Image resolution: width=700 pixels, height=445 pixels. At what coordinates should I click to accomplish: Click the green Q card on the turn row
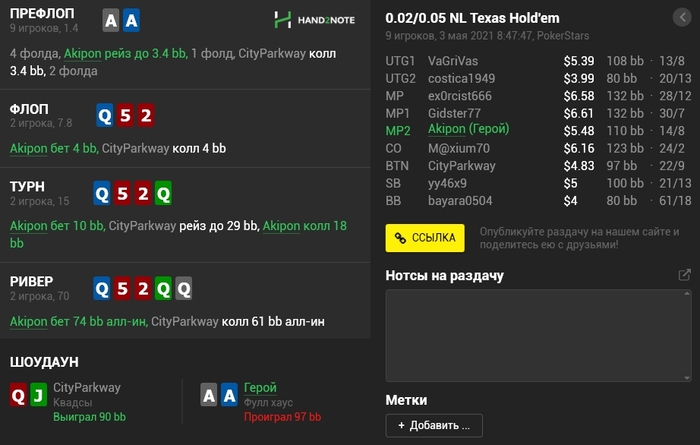163,192
